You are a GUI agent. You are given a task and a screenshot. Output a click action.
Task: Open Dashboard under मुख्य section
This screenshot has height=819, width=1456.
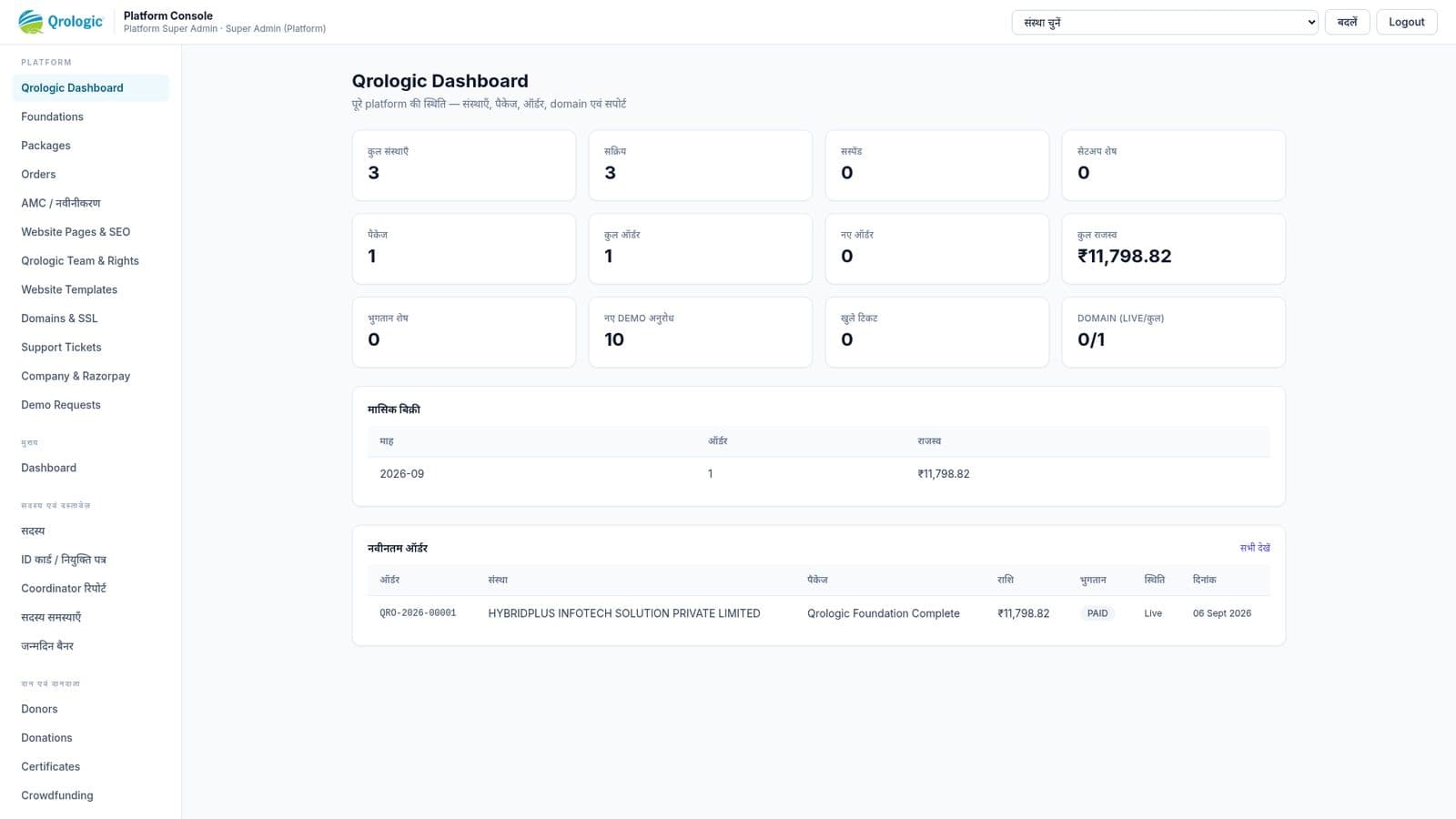[x=90, y=468]
